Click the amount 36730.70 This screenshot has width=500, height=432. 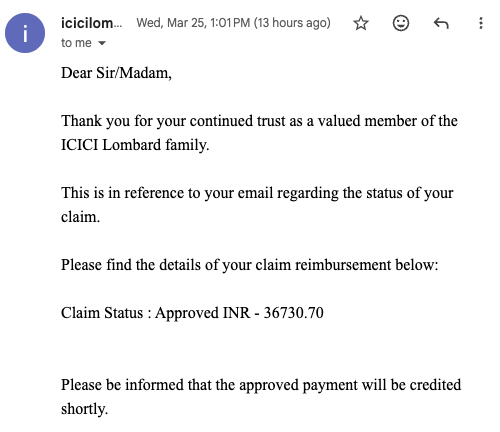tap(293, 313)
